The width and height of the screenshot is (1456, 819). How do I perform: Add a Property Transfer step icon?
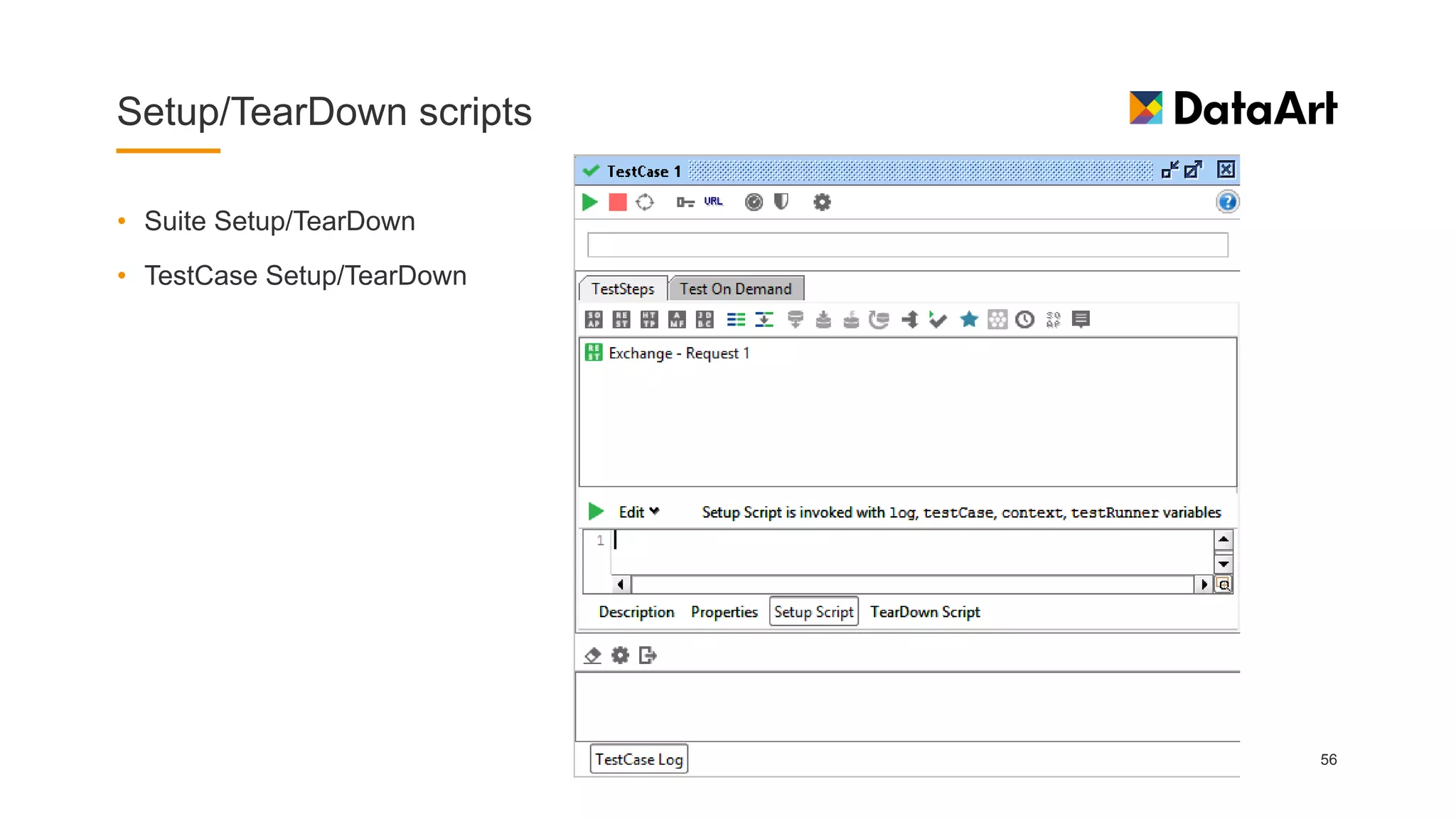pos(764,320)
